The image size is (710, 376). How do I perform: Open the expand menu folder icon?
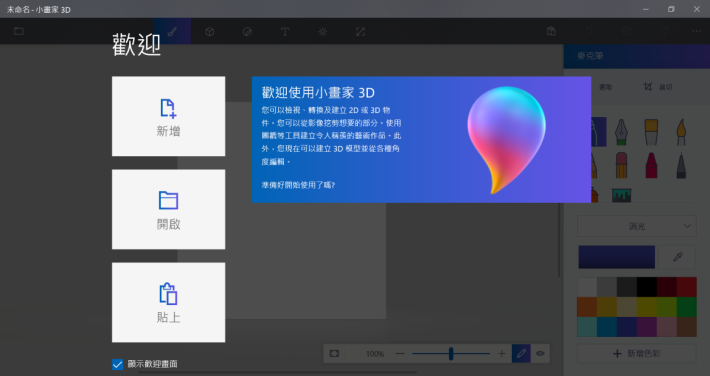pos(19,31)
